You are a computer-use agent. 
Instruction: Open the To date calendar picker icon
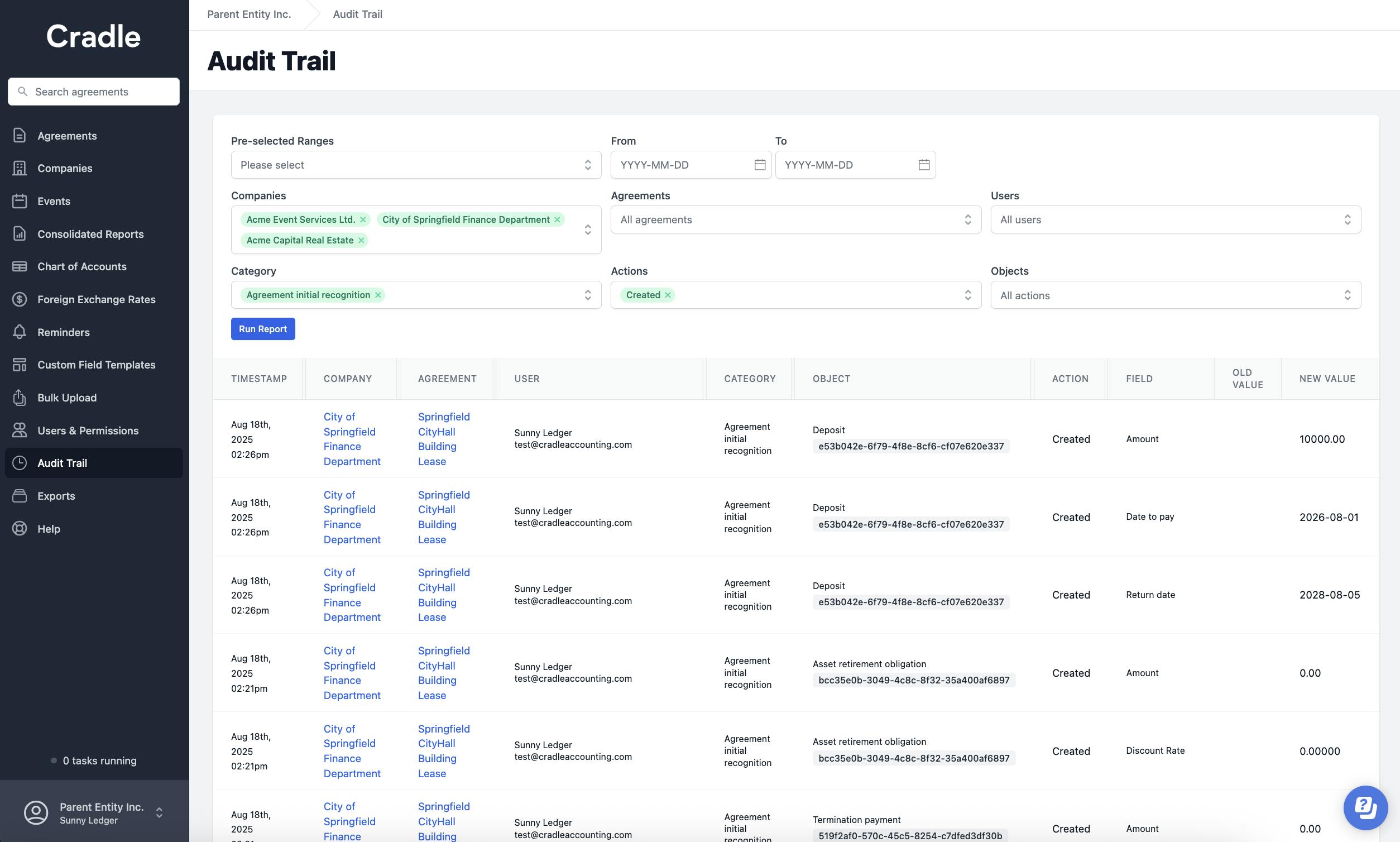point(923,165)
